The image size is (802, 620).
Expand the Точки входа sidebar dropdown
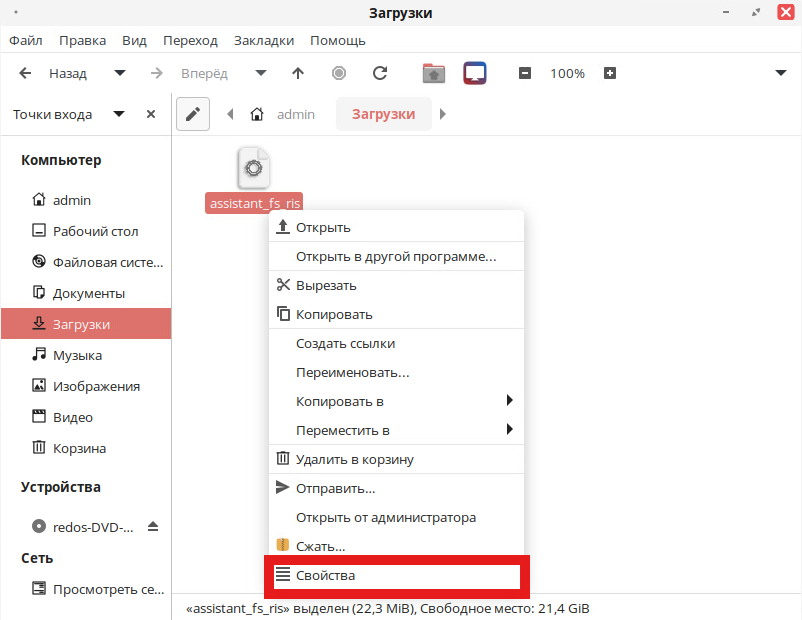pos(119,114)
